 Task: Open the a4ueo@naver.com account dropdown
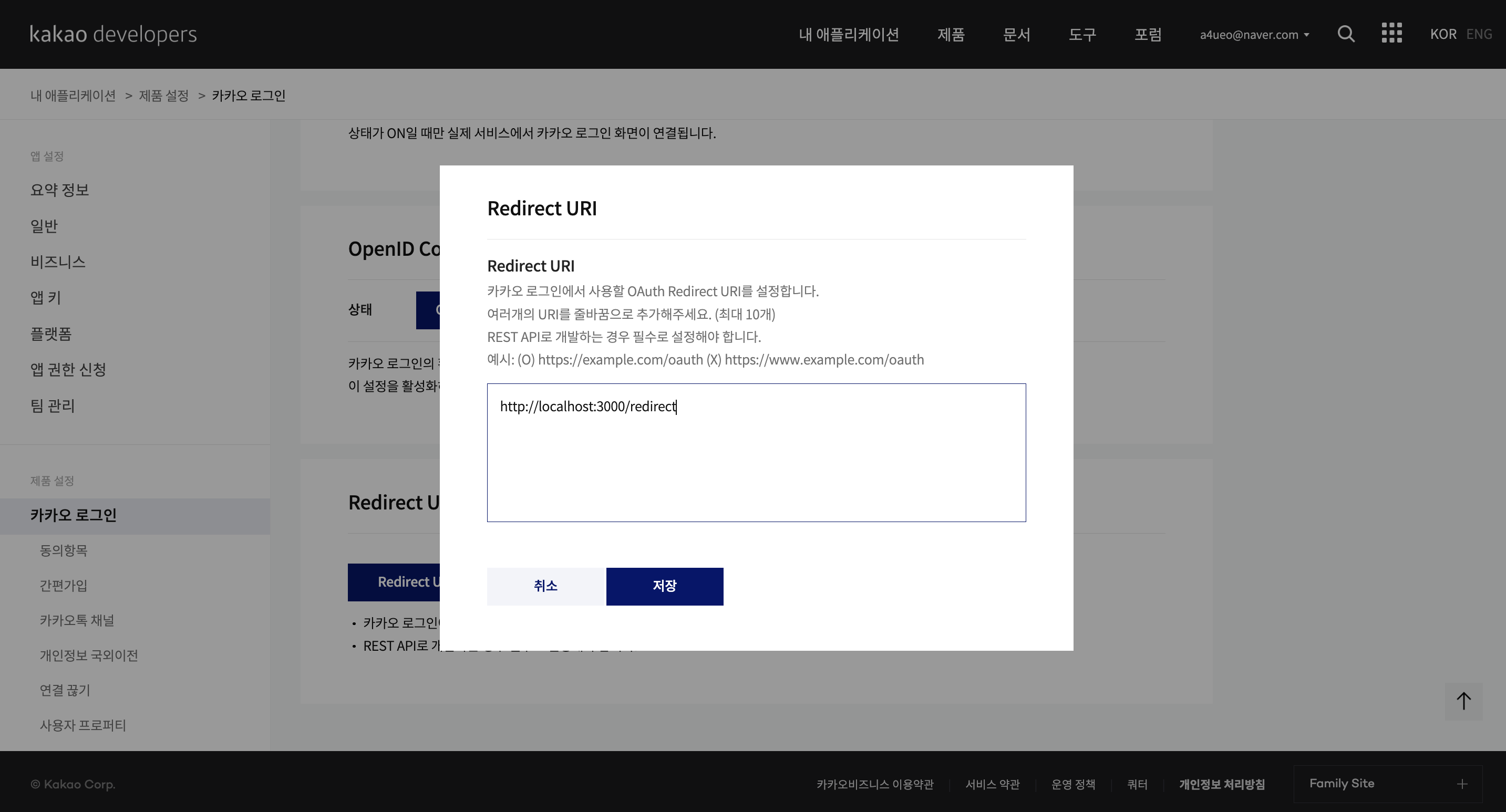pyautogui.click(x=1254, y=35)
